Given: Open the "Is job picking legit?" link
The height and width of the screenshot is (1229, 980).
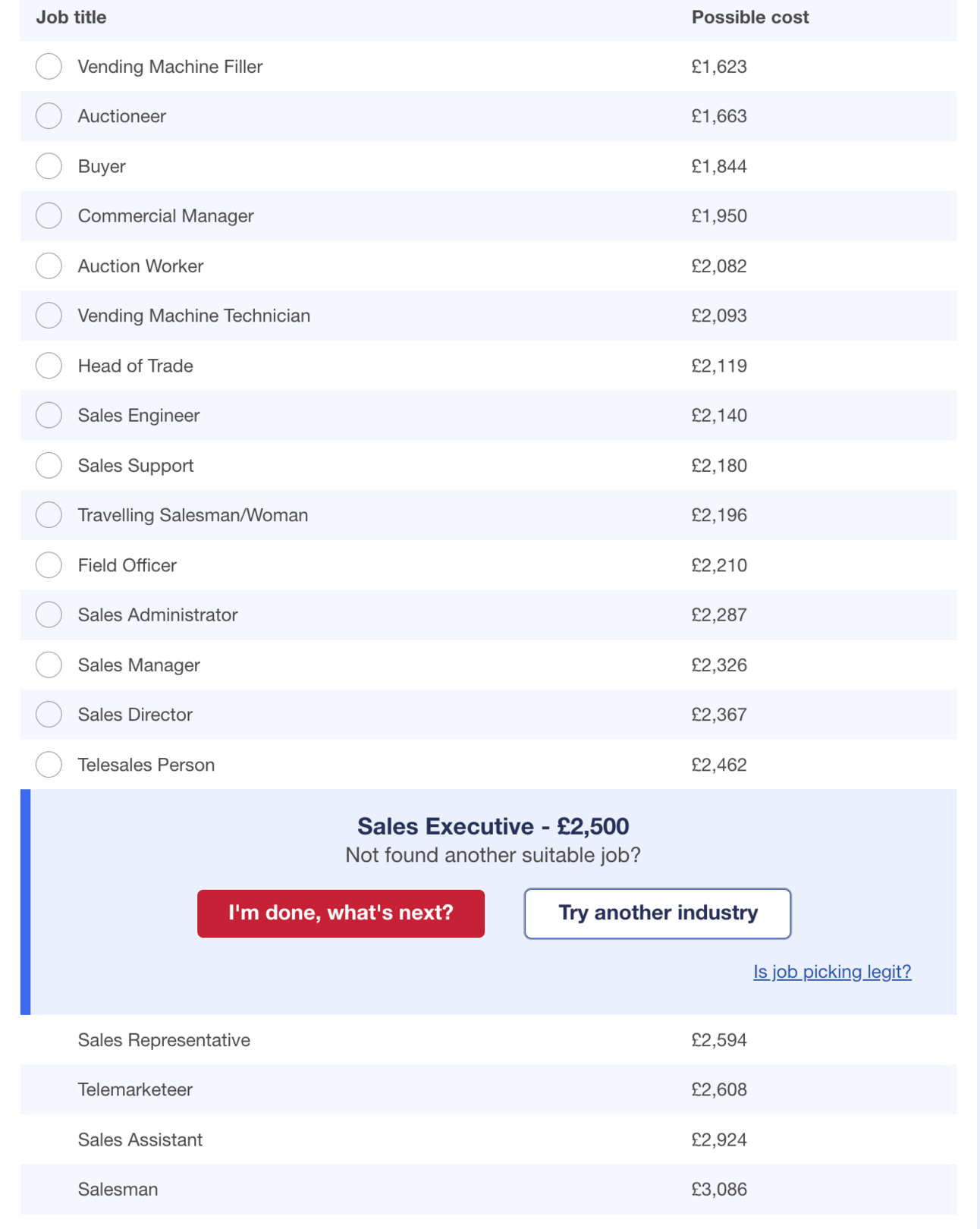Looking at the screenshot, I should tap(832, 972).
